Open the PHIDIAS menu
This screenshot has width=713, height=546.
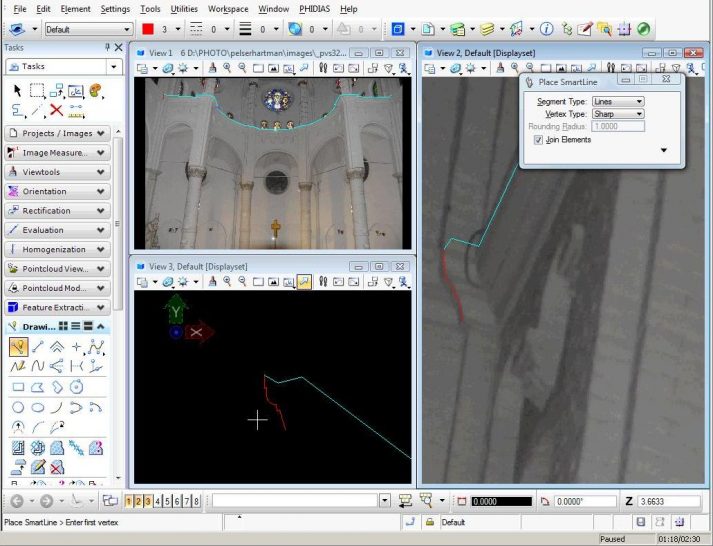(x=315, y=9)
